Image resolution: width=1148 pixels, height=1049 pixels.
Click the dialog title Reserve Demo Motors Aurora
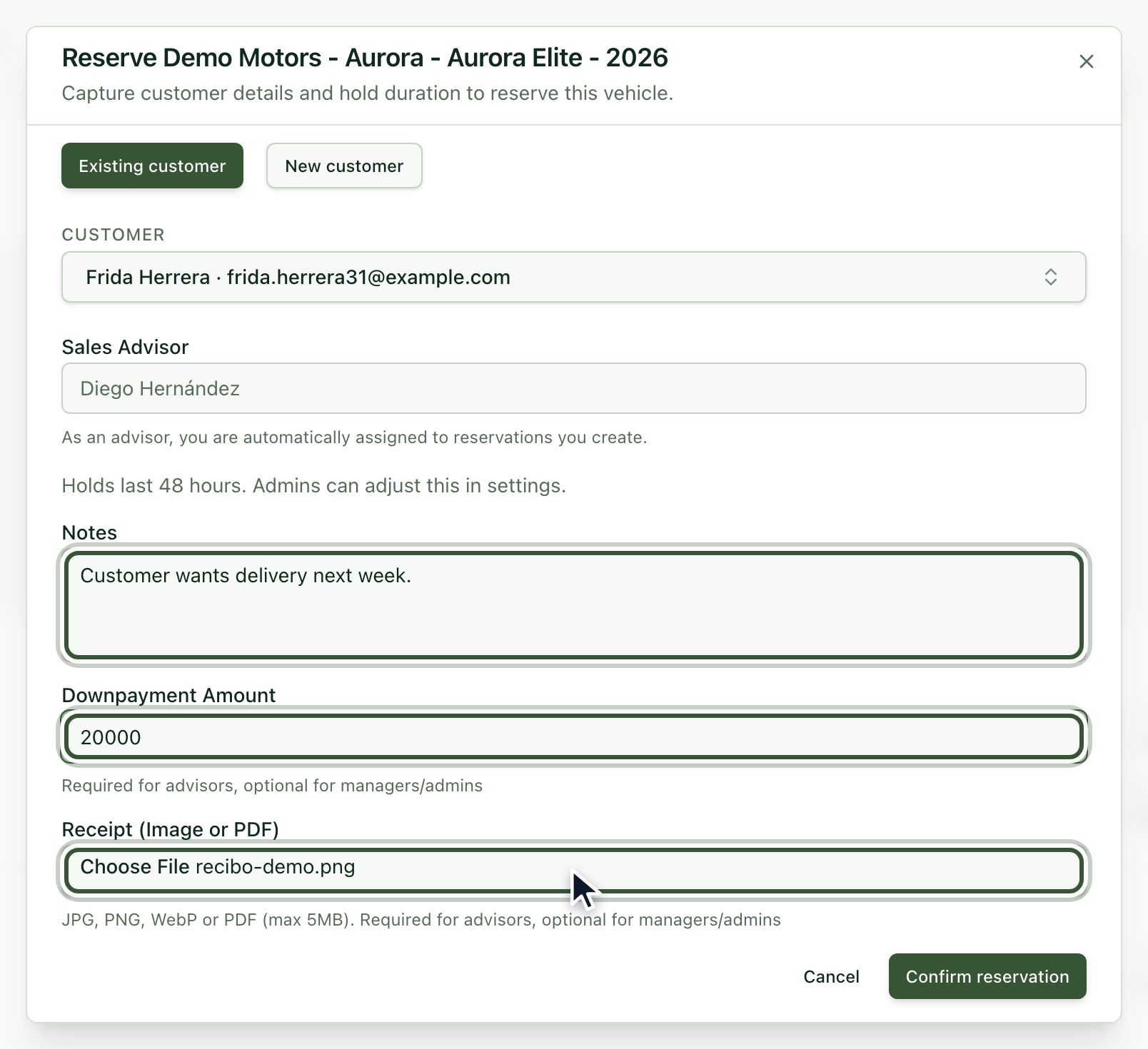click(365, 58)
